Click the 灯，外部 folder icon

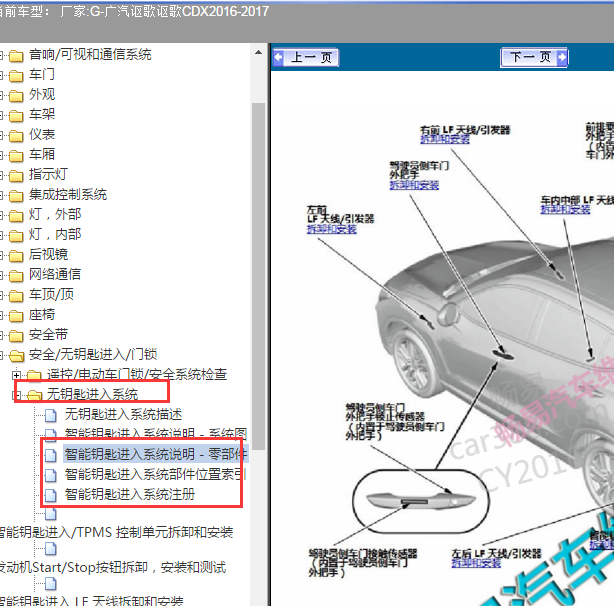(x=16, y=216)
